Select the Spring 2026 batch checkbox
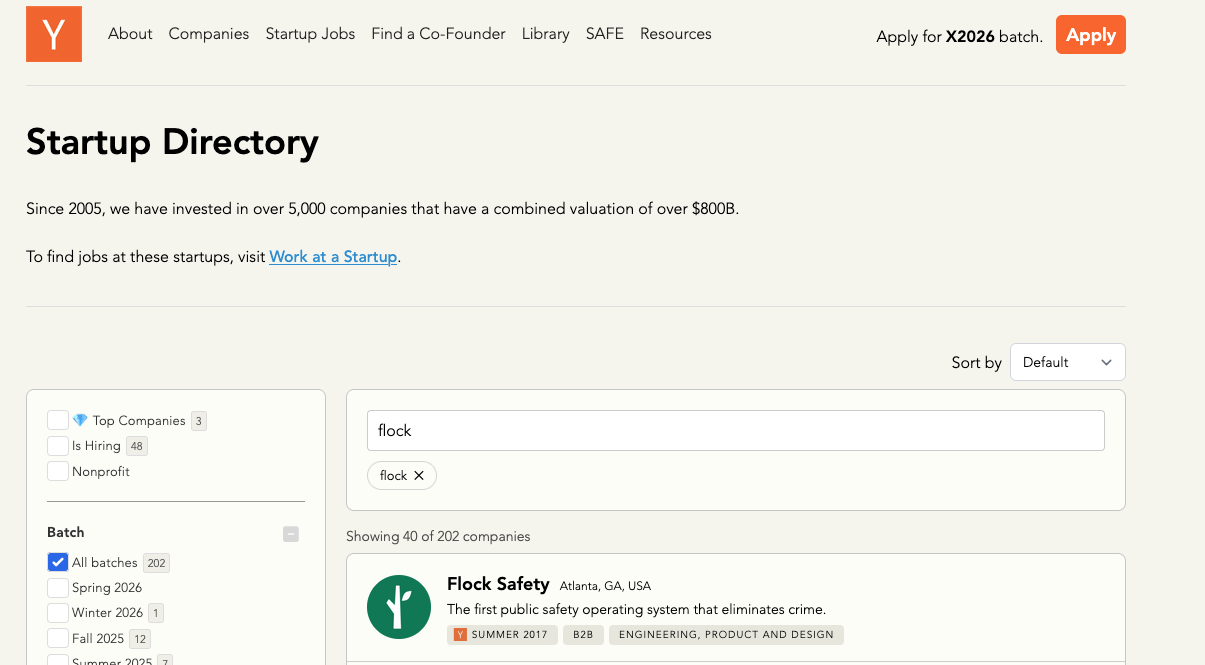This screenshot has width=1205, height=665. tap(58, 588)
